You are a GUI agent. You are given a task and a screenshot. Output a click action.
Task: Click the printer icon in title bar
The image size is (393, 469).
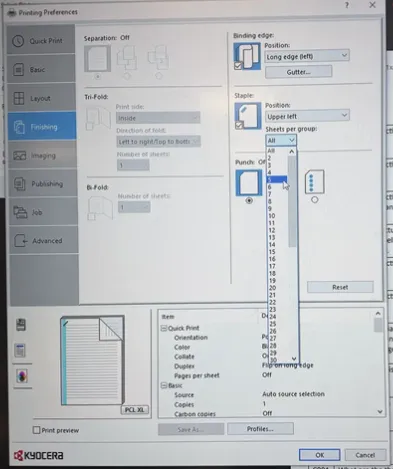point(12,13)
